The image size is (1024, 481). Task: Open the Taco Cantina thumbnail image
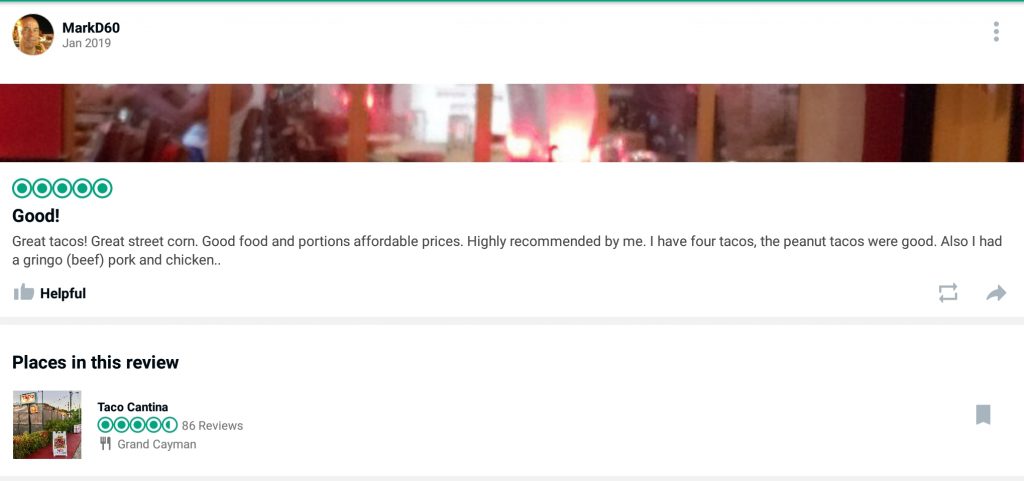pos(47,425)
